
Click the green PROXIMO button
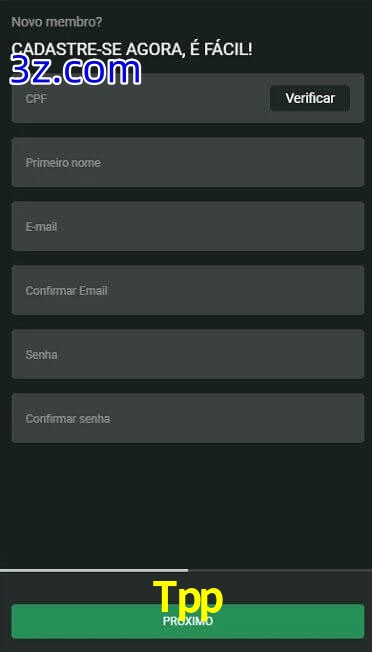pyautogui.click(x=188, y=621)
